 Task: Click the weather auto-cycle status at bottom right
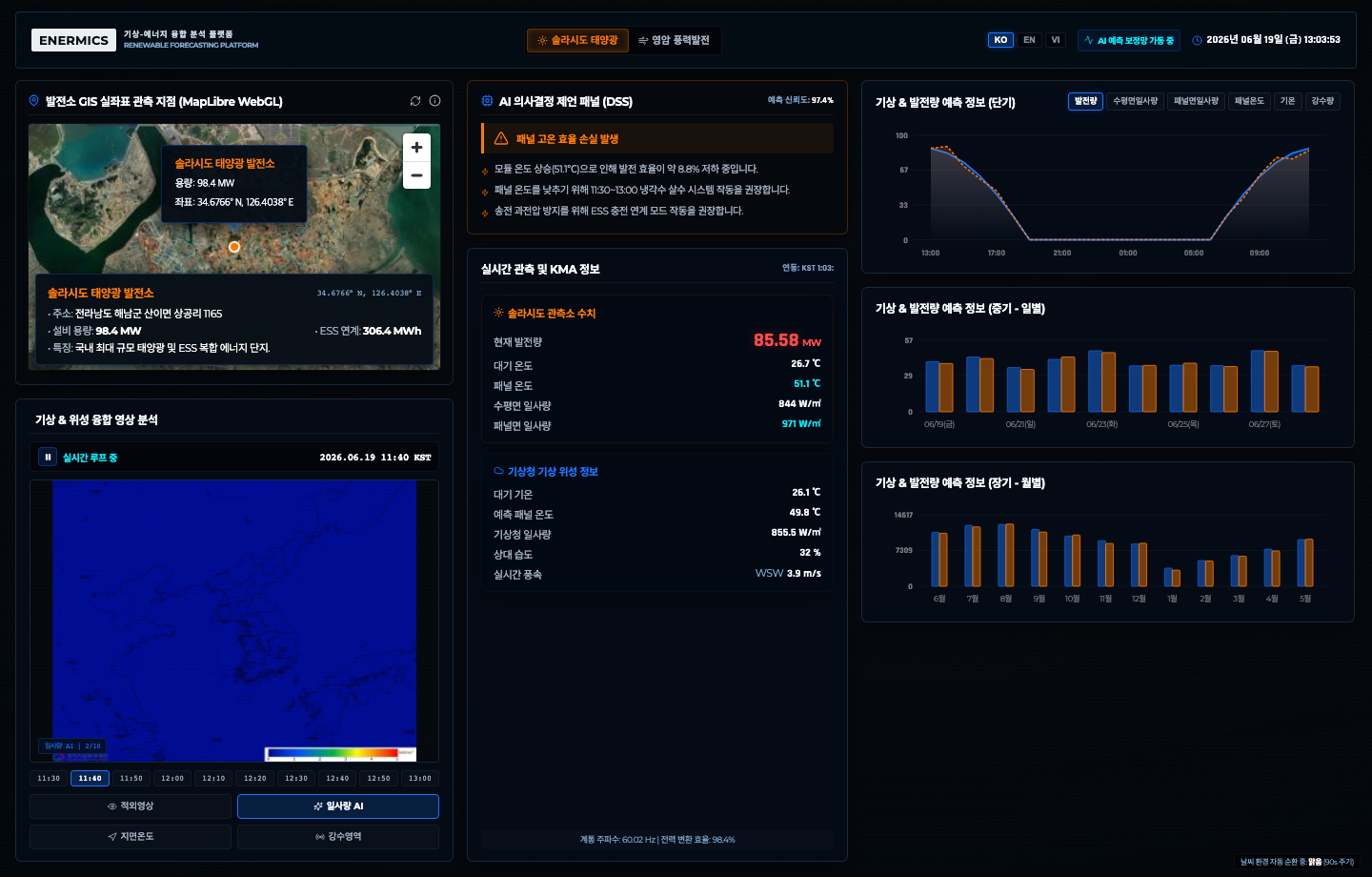tap(1297, 862)
